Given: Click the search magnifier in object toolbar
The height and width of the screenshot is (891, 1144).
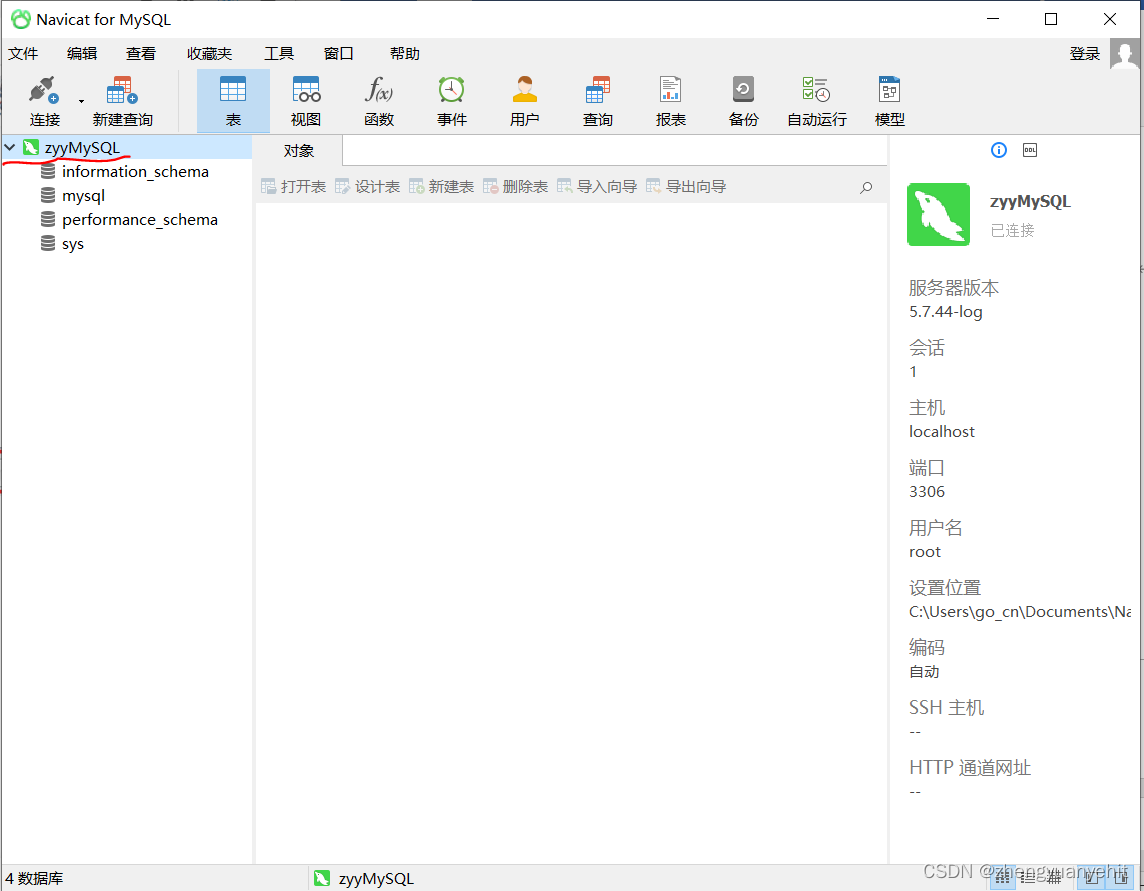Looking at the screenshot, I should coord(866,188).
